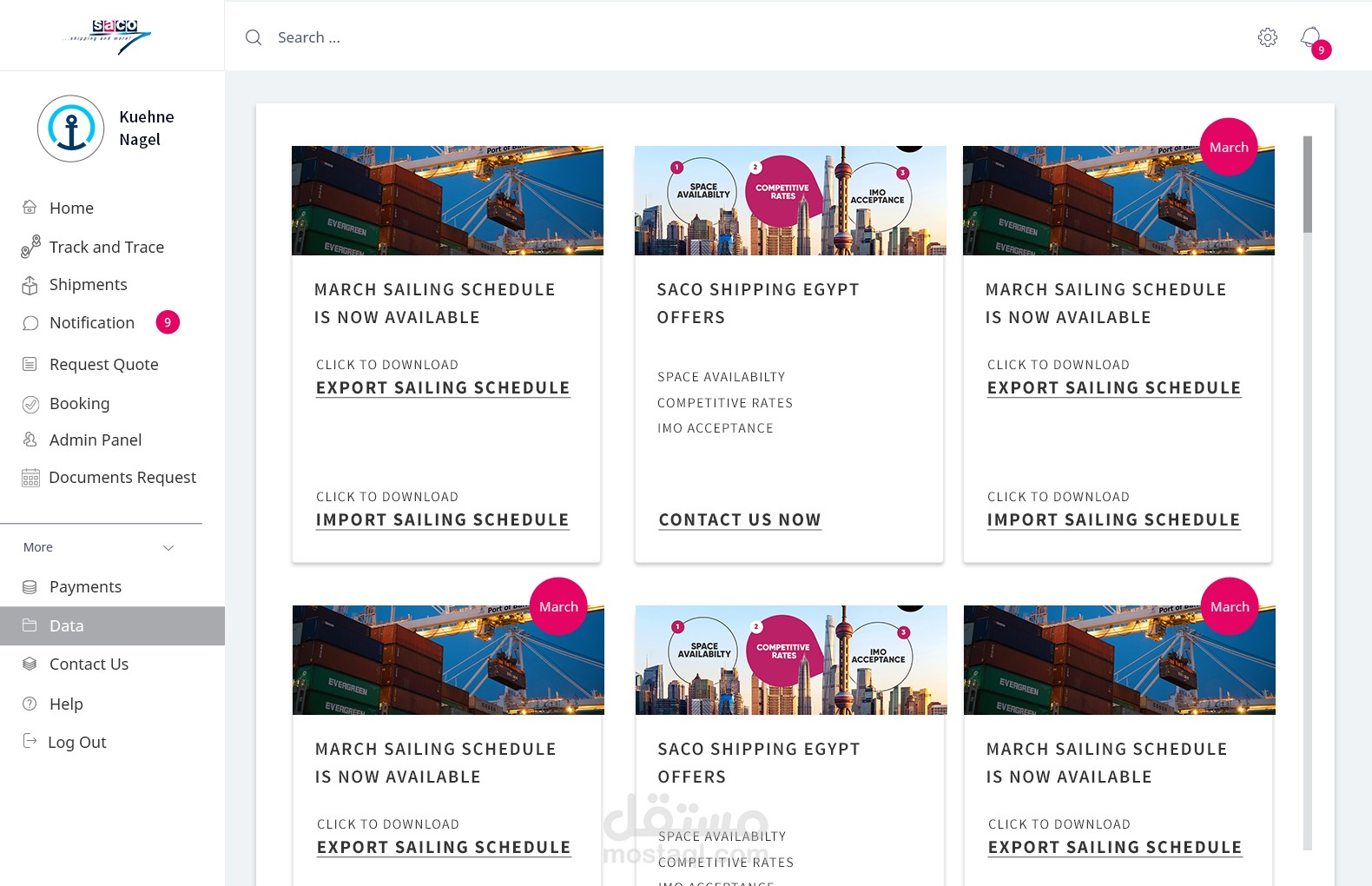Click IMO Acceptance text in top offers card
Screen dimensions: 1372x886
716,428
